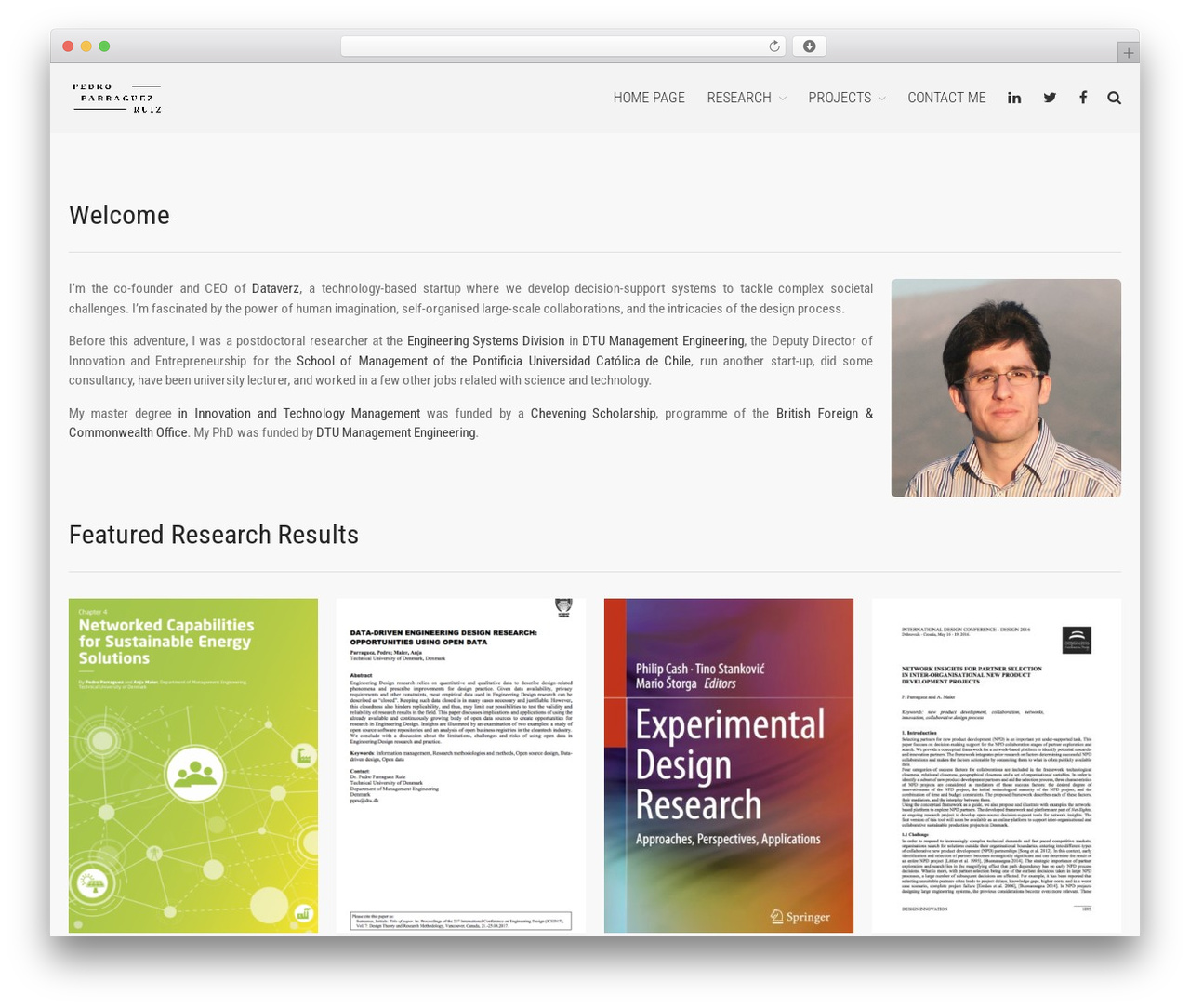Click the search magnifier icon
This screenshot has height=1008, width=1190.
pyautogui.click(x=1114, y=98)
